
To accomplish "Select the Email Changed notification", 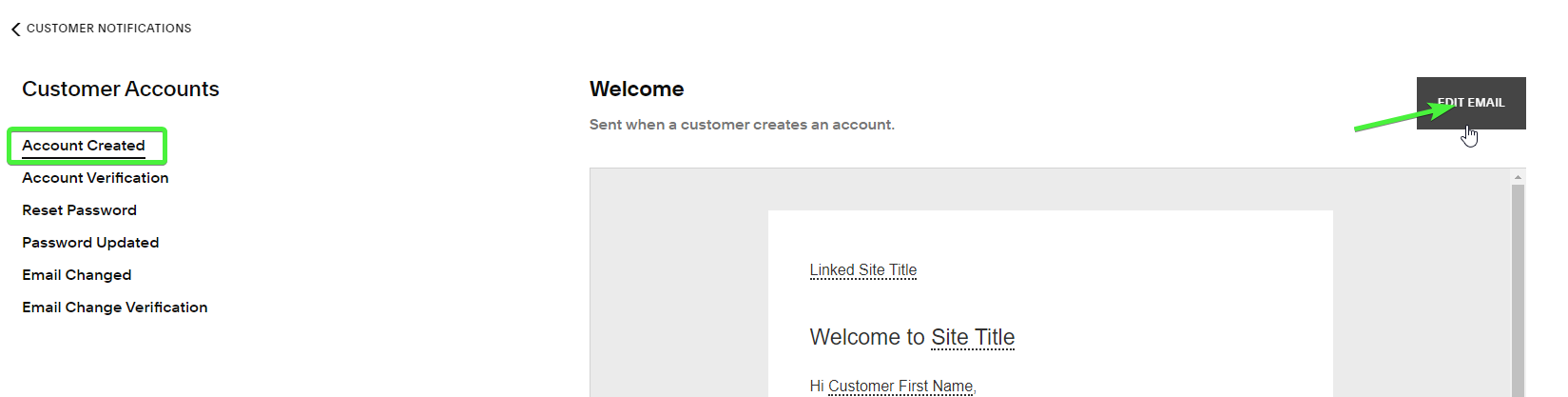I will pyautogui.click(x=77, y=275).
